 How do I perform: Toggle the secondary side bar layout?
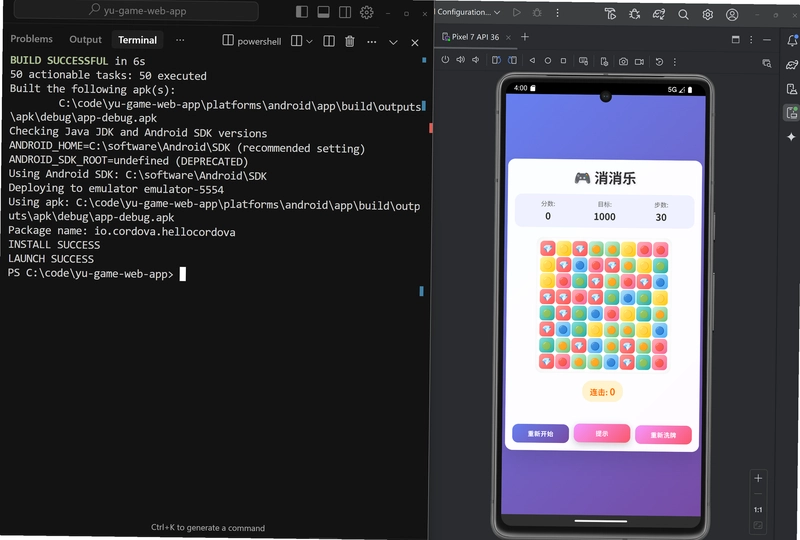pos(345,12)
